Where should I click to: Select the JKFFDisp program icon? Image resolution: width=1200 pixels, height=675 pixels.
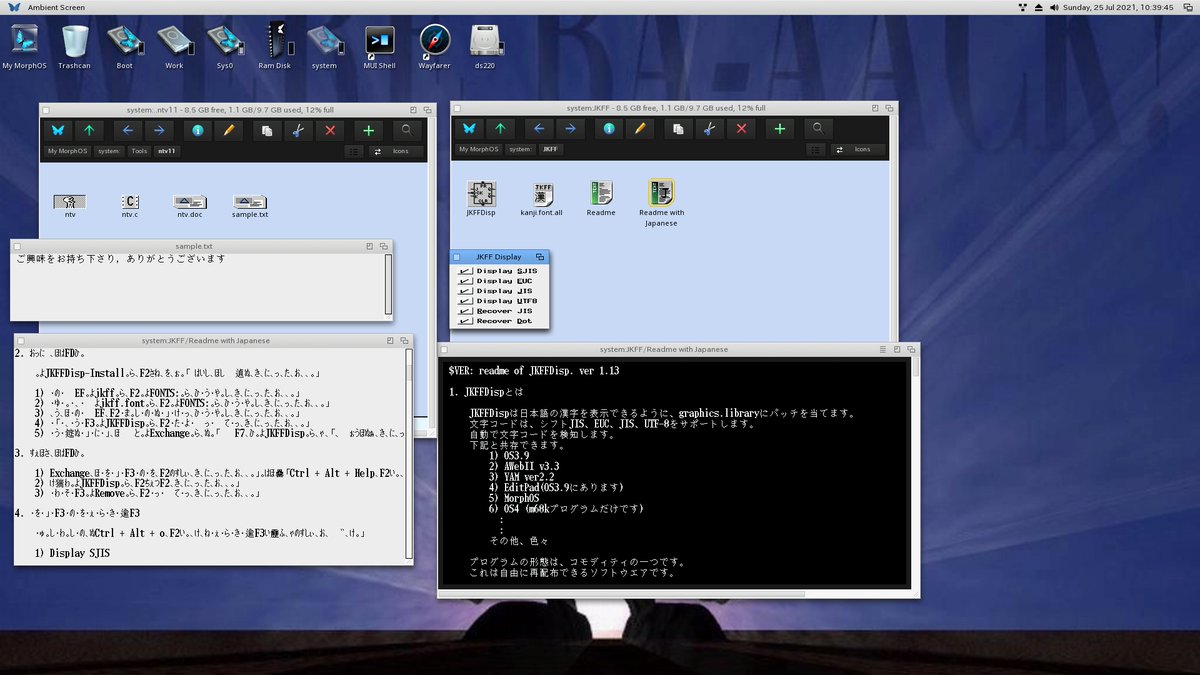click(x=481, y=198)
